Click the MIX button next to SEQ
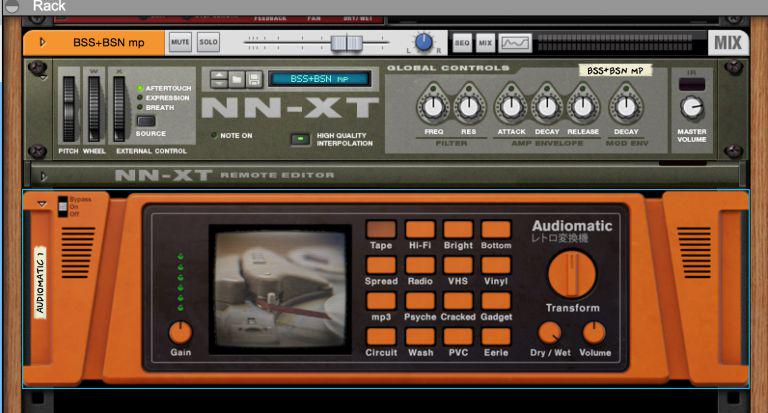The height and width of the screenshot is (413, 768). pos(485,43)
